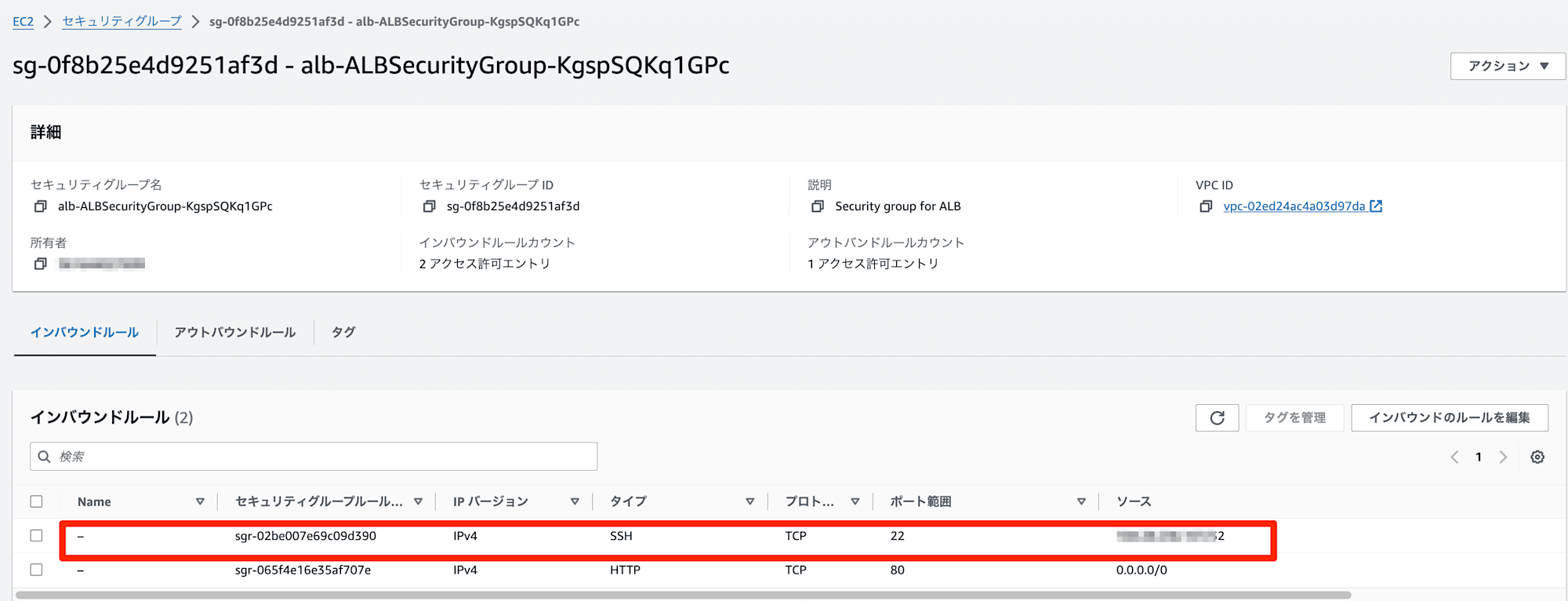Click the ソース column header
This screenshot has width=1568, height=601.
[x=1134, y=501]
